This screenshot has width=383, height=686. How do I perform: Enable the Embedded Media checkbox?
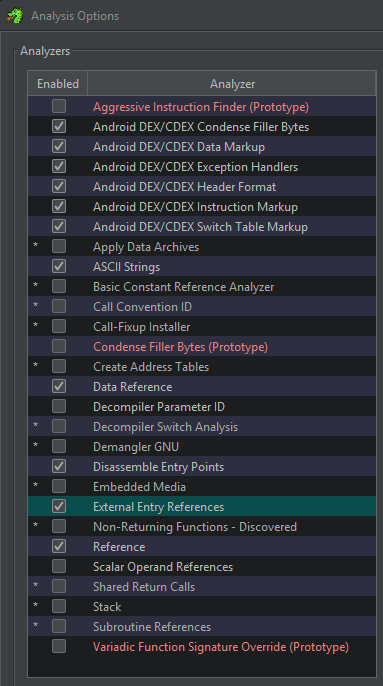59,486
